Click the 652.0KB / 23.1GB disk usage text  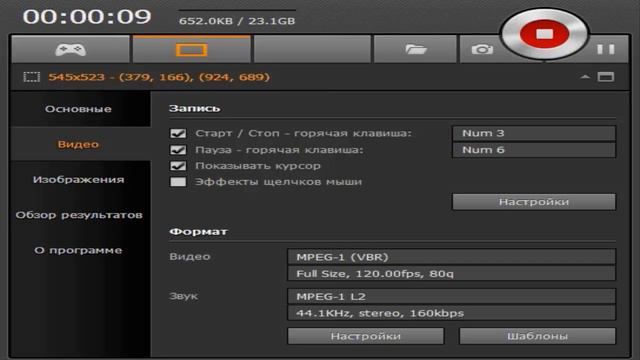coord(237,21)
